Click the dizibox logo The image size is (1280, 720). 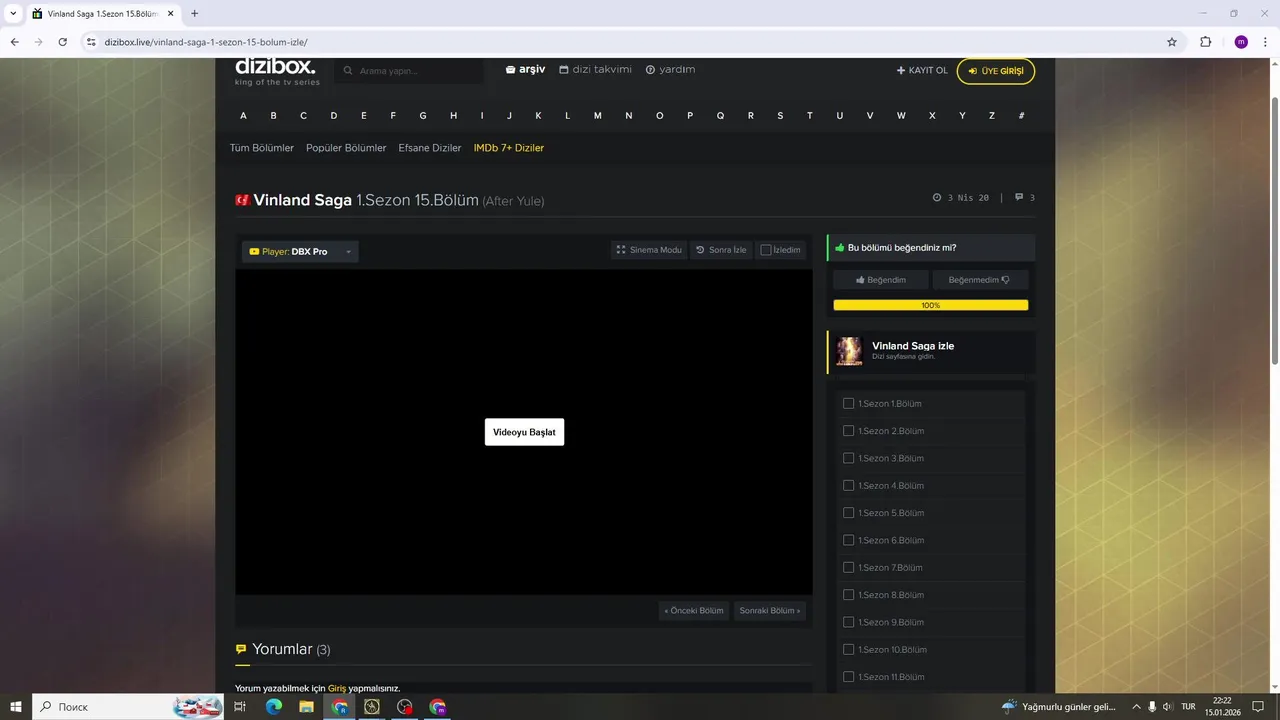click(276, 70)
